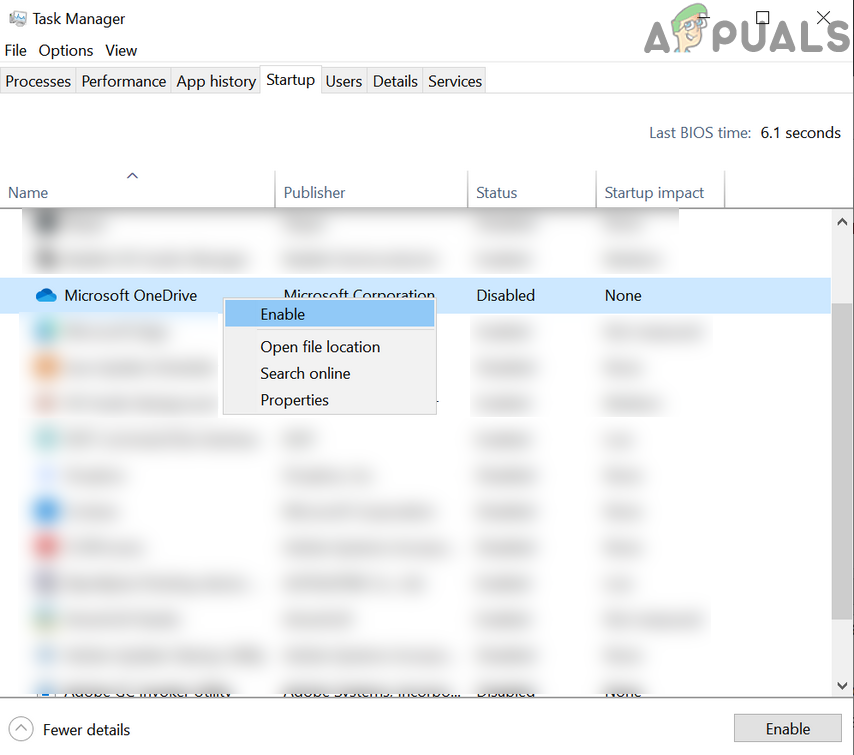Switch to the Processes tab
Viewport: 854px width, 755px height.
pyautogui.click(x=38, y=81)
